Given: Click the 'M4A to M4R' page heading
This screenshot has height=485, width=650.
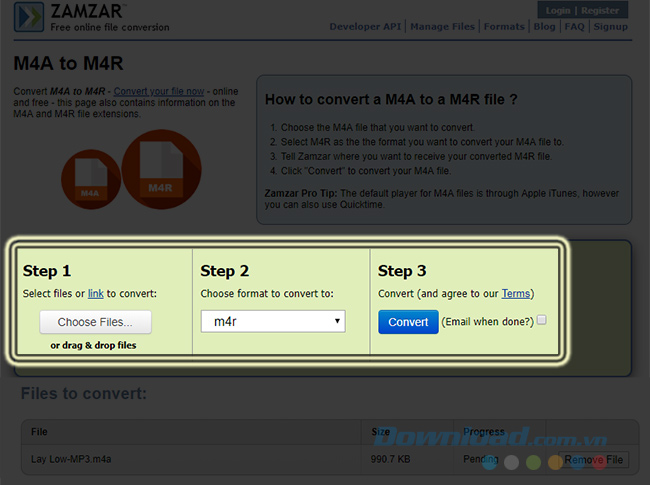Looking at the screenshot, I should (x=68, y=63).
